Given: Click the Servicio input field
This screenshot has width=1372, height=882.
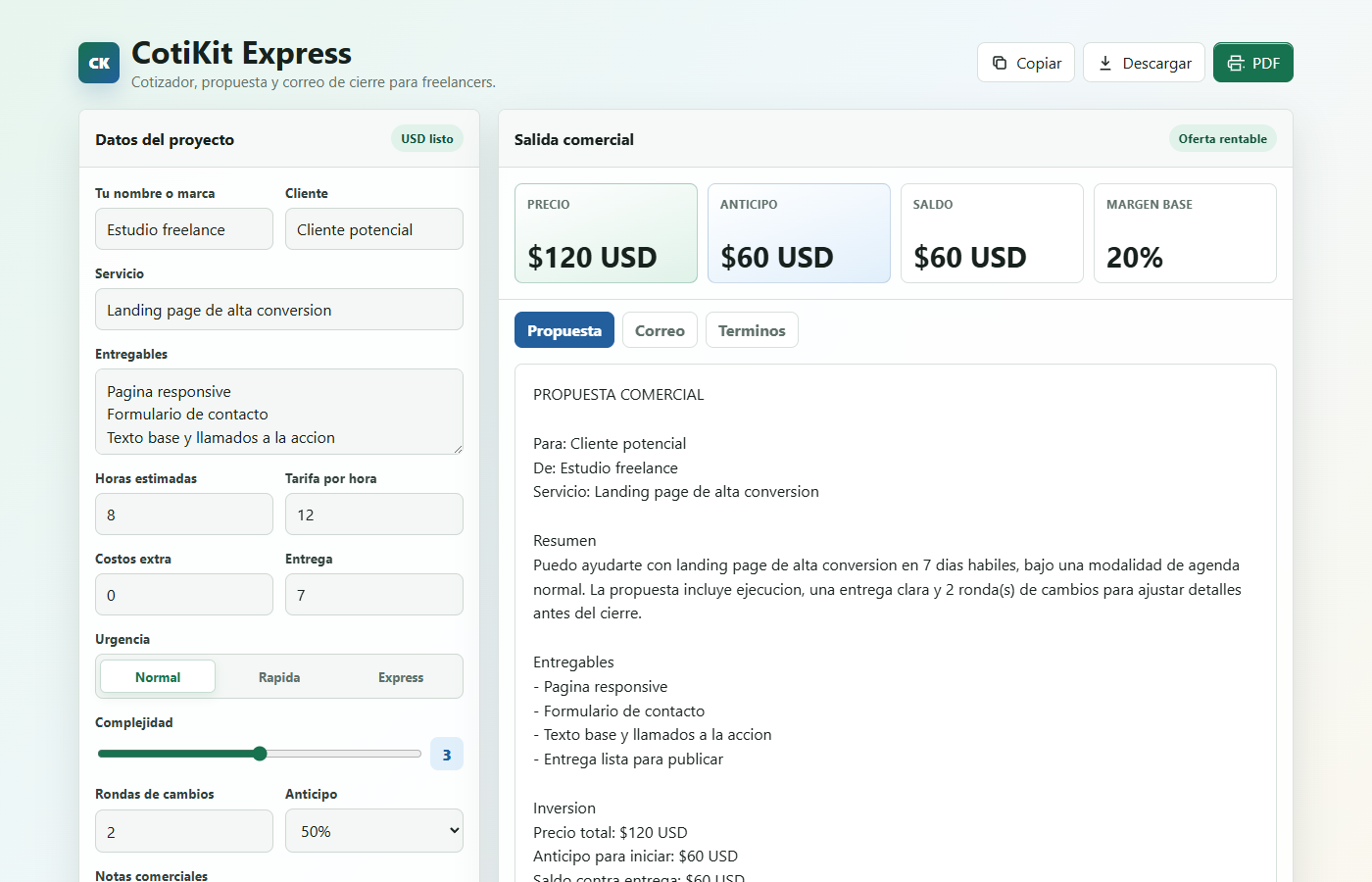Looking at the screenshot, I should 279,310.
